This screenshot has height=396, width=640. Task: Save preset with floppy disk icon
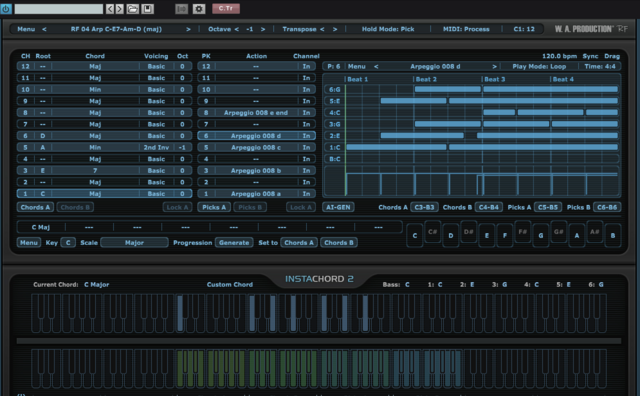pyautogui.click(x=147, y=9)
